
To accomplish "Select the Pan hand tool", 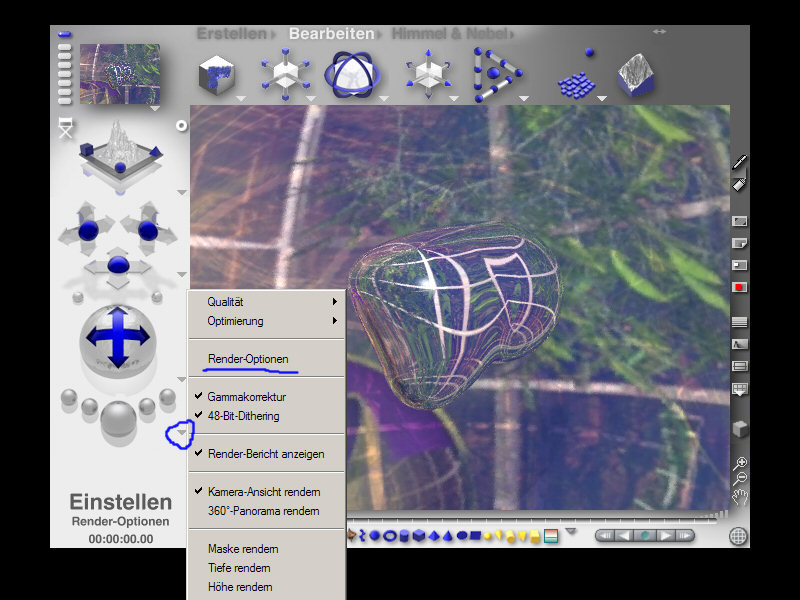I will (x=740, y=496).
